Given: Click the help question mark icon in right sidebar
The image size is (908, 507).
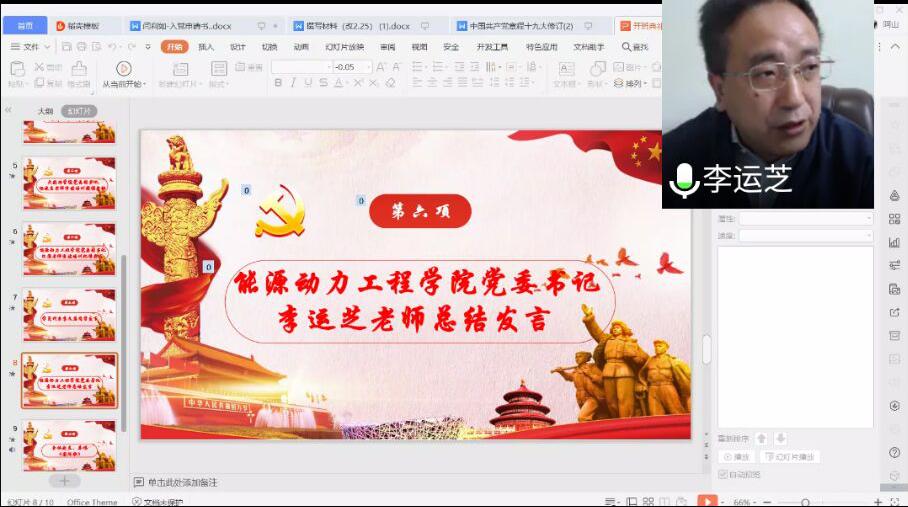Looking at the screenshot, I should pyautogui.click(x=894, y=452).
